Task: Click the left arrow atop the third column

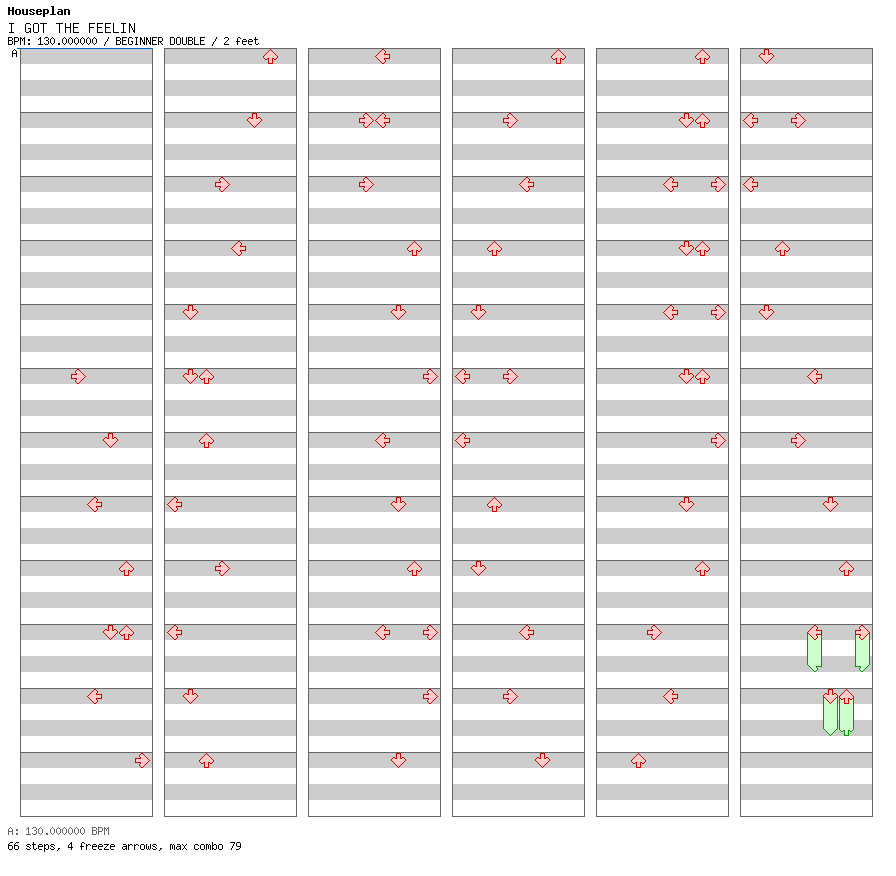Action: tap(382, 57)
